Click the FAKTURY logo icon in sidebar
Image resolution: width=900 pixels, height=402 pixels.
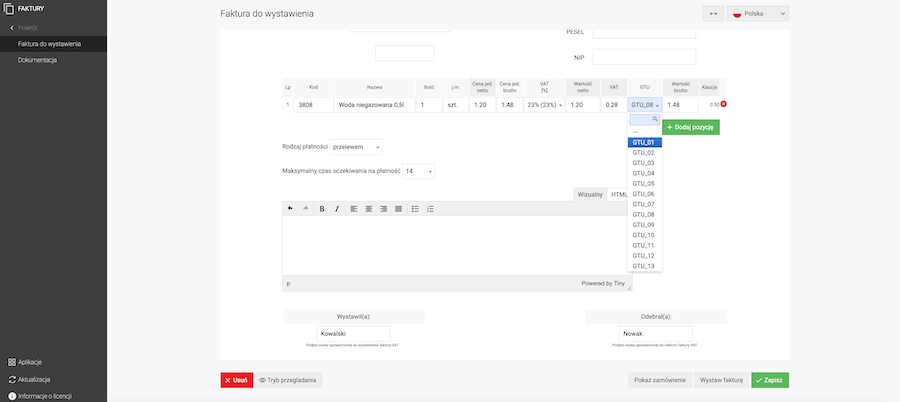tap(10, 8)
